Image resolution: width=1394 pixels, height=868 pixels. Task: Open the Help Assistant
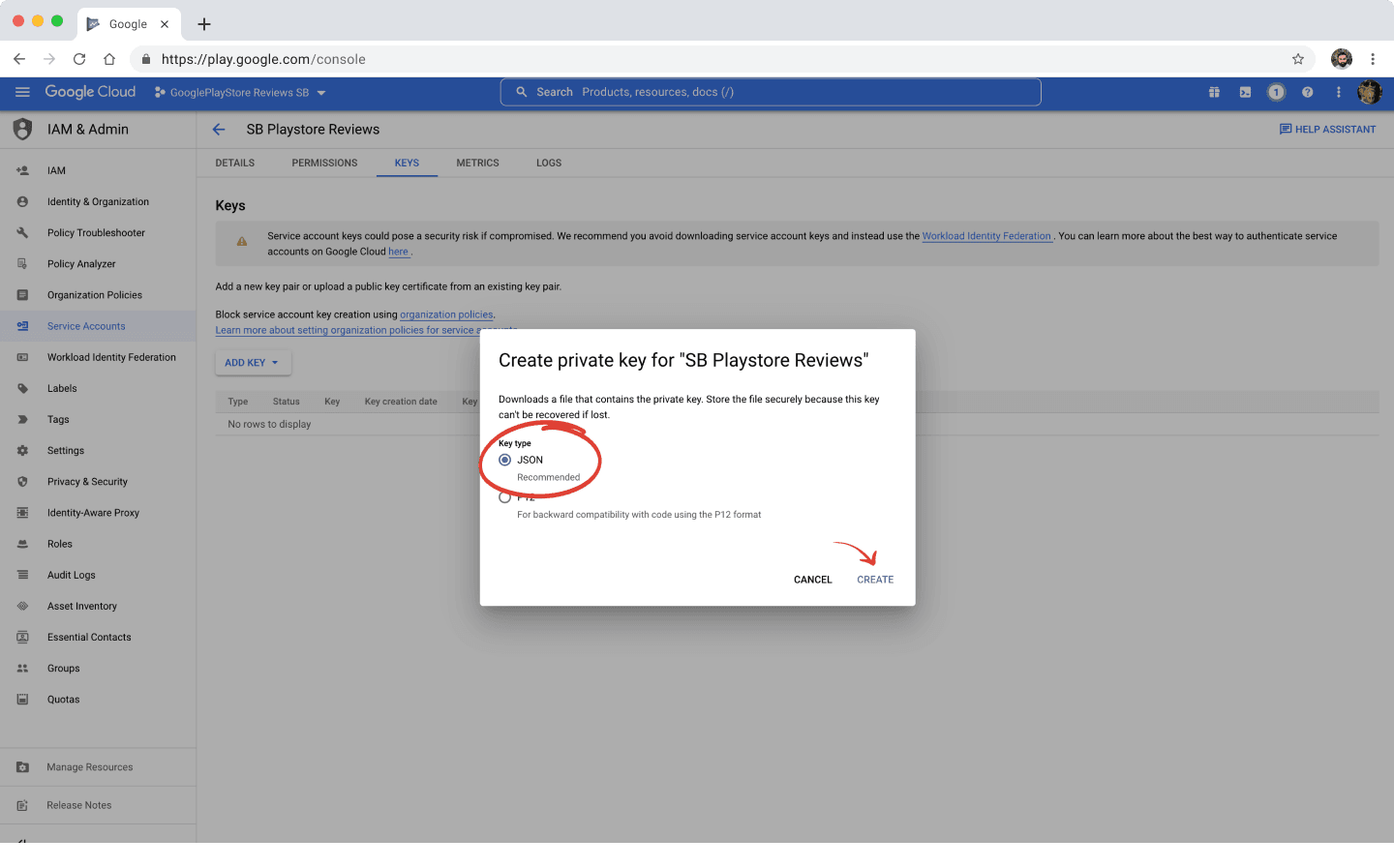tap(1327, 130)
